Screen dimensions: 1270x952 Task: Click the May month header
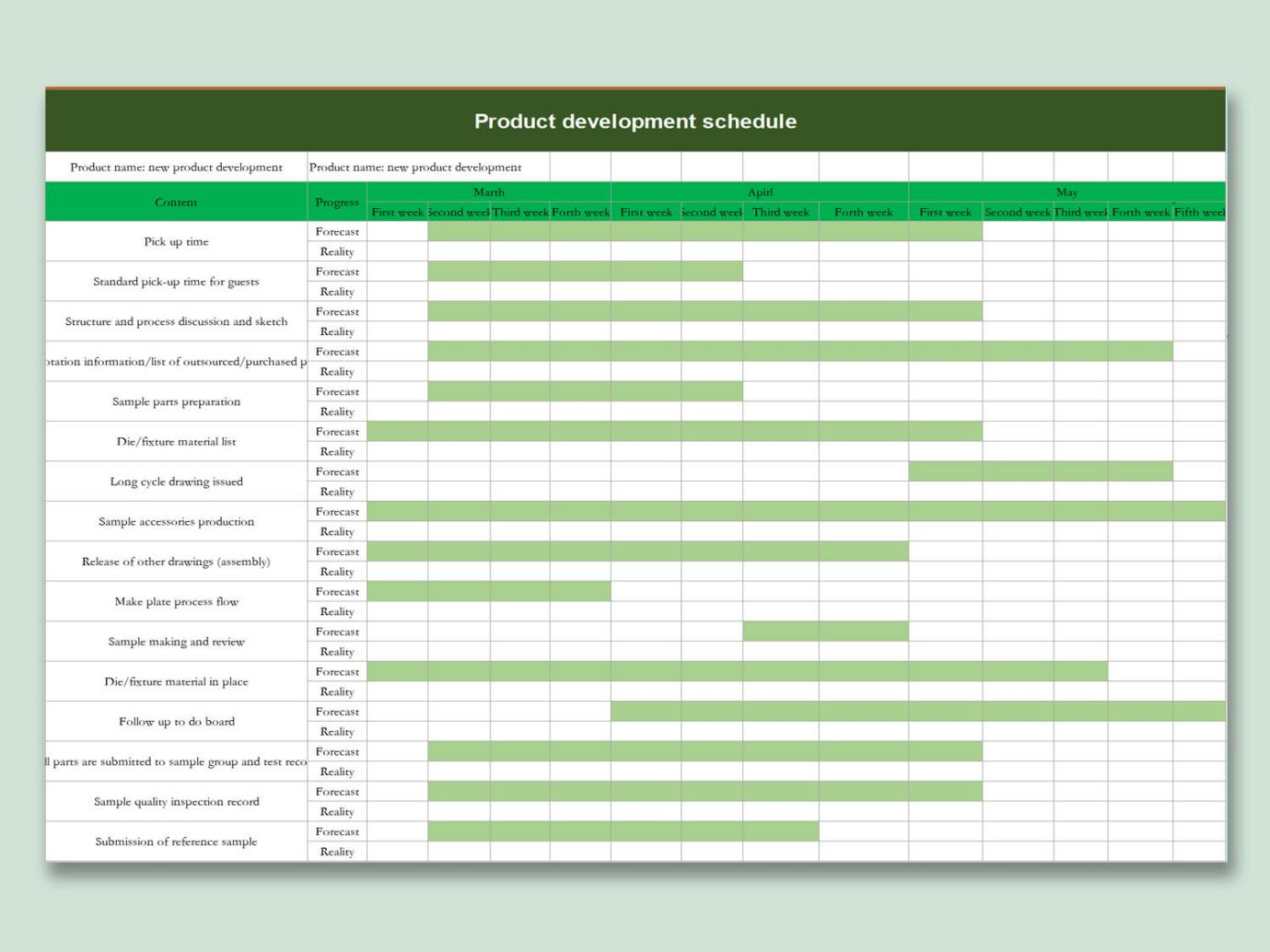click(1066, 192)
